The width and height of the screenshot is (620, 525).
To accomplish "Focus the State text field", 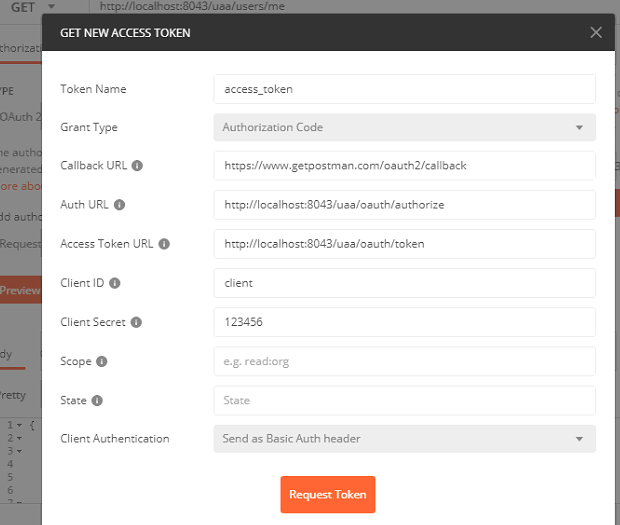I will click(x=404, y=400).
